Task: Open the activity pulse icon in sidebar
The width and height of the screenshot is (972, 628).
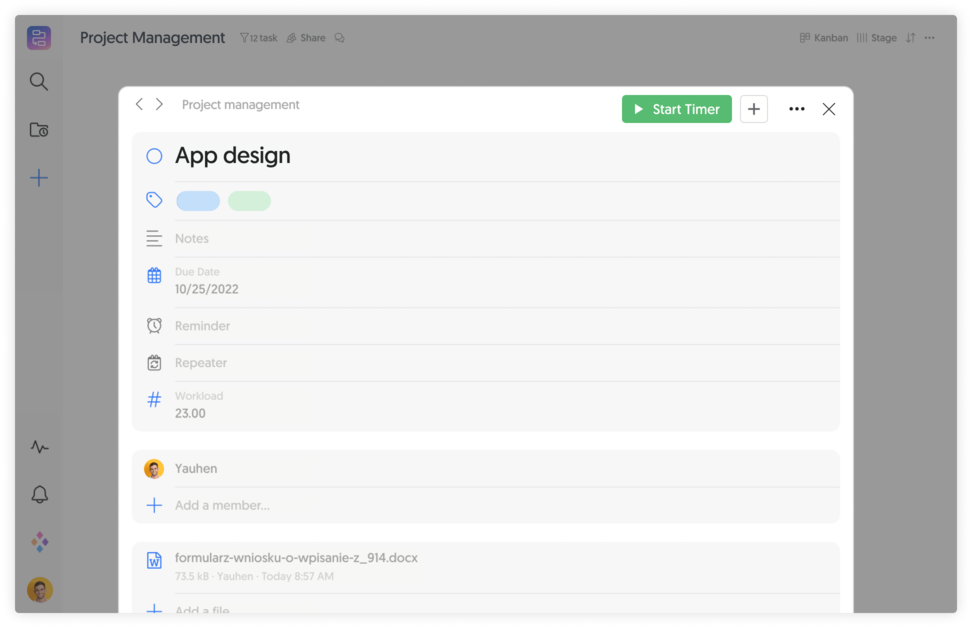Action: click(38, 447)
